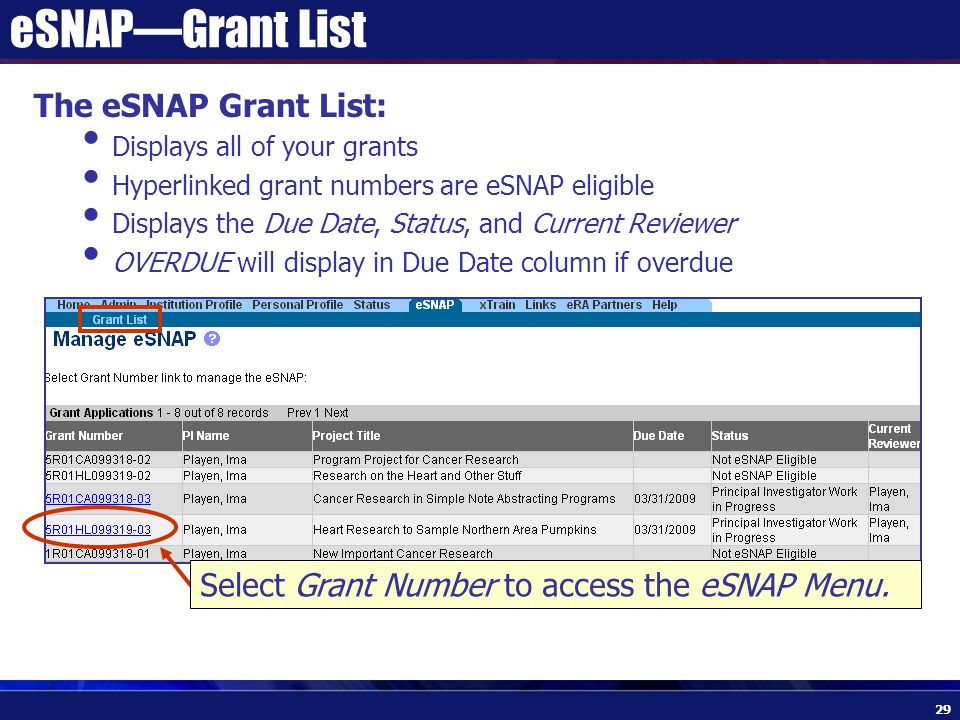Screen dimensions: 960x720
Task: Open the eRA Partners tab
Action: [x=604, y=305]
